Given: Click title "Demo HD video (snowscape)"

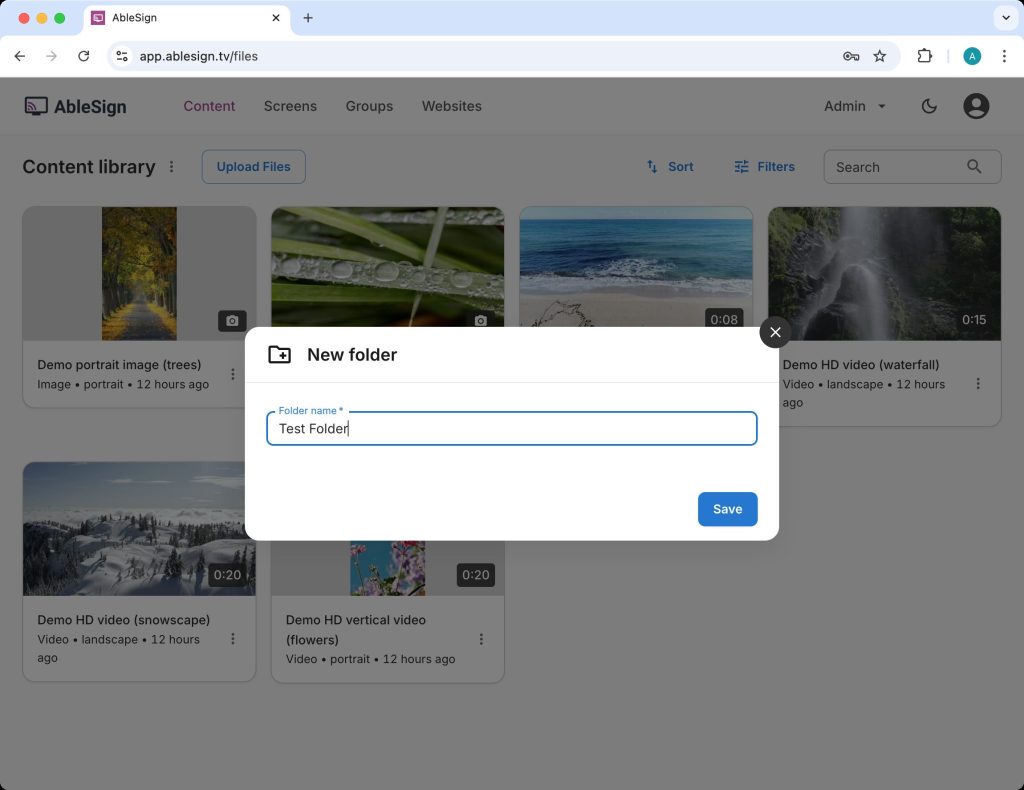Looking at the screenshot, I should coord(123,620).
